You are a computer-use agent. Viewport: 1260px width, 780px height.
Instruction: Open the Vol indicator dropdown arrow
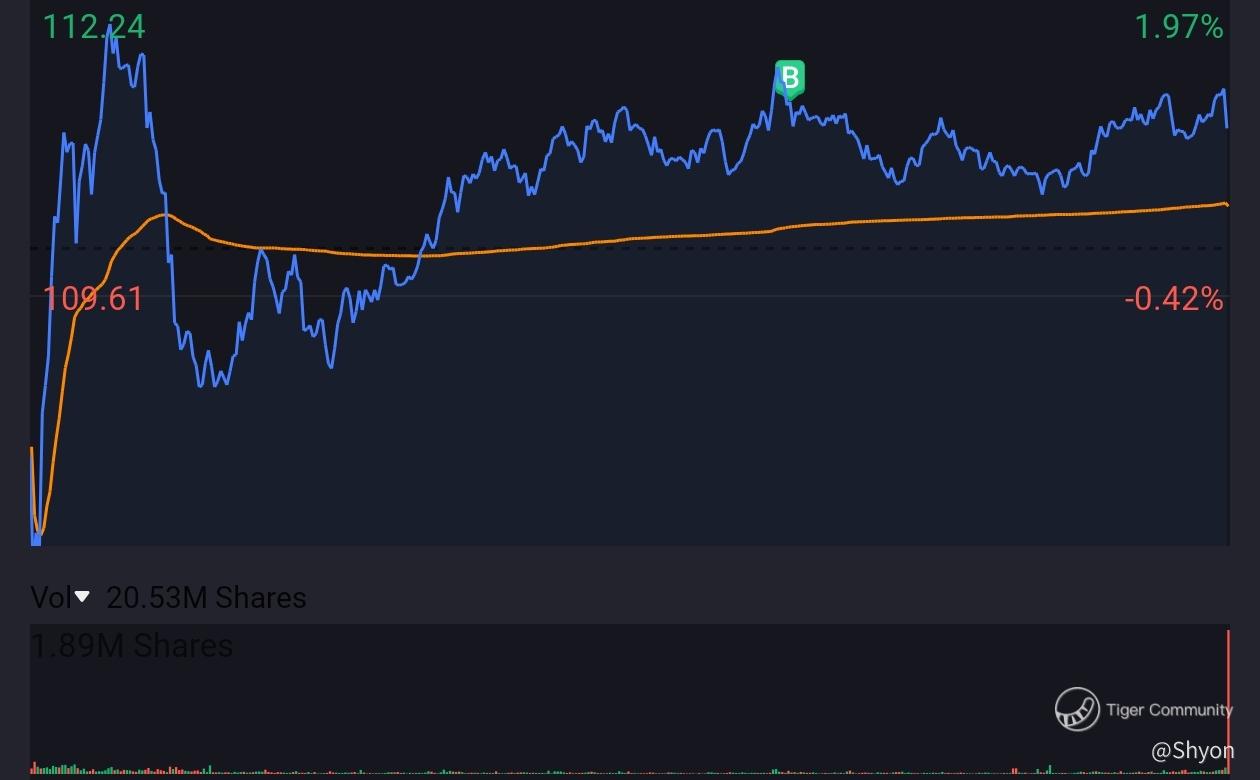click(82, 597)
